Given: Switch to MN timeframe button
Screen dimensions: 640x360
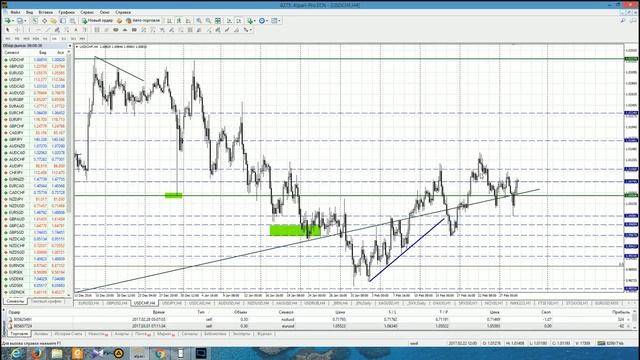Looking at the screenshot, I should click(82, 38).
